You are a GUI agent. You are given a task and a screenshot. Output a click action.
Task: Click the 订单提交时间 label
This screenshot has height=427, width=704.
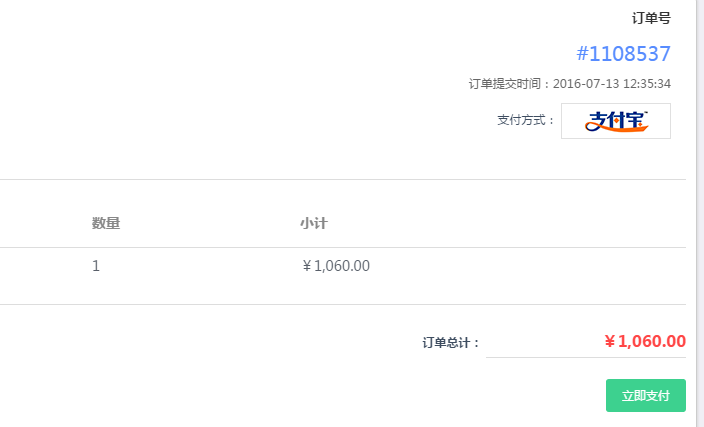pos(507,84)
